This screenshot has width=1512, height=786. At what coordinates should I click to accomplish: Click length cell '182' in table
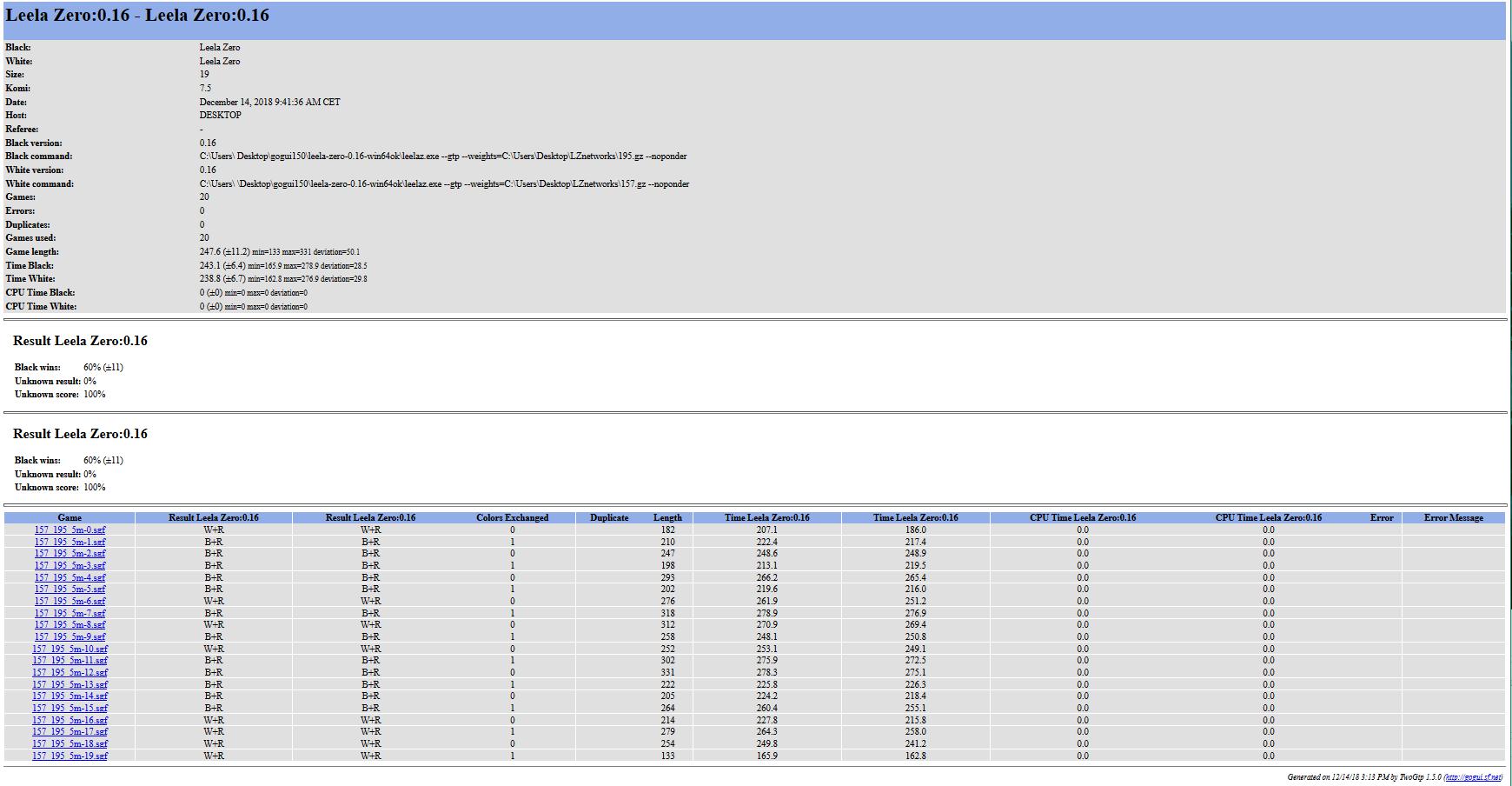(x=667, y=530)
